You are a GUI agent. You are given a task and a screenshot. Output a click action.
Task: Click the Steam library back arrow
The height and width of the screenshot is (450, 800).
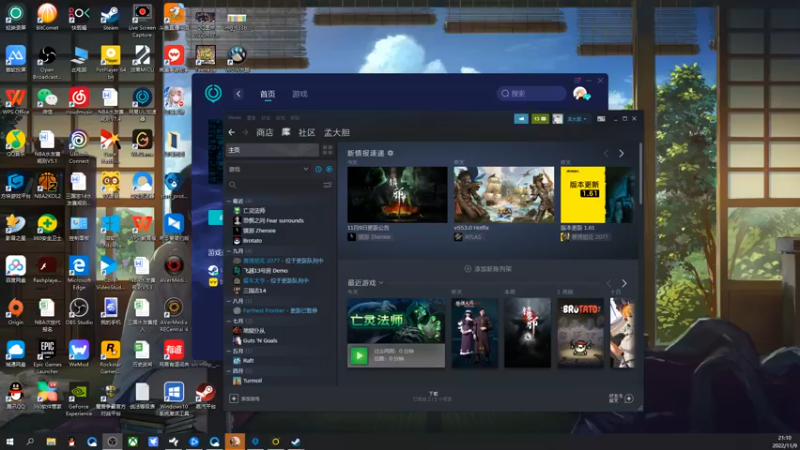(232, 132)
